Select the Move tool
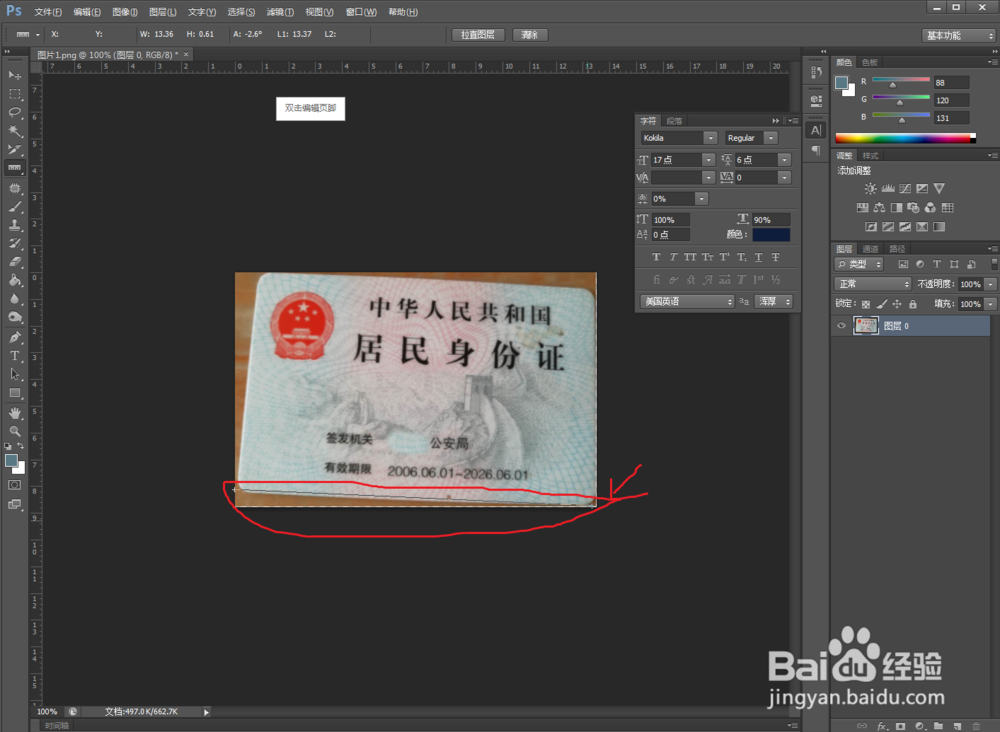 (15, 75)
